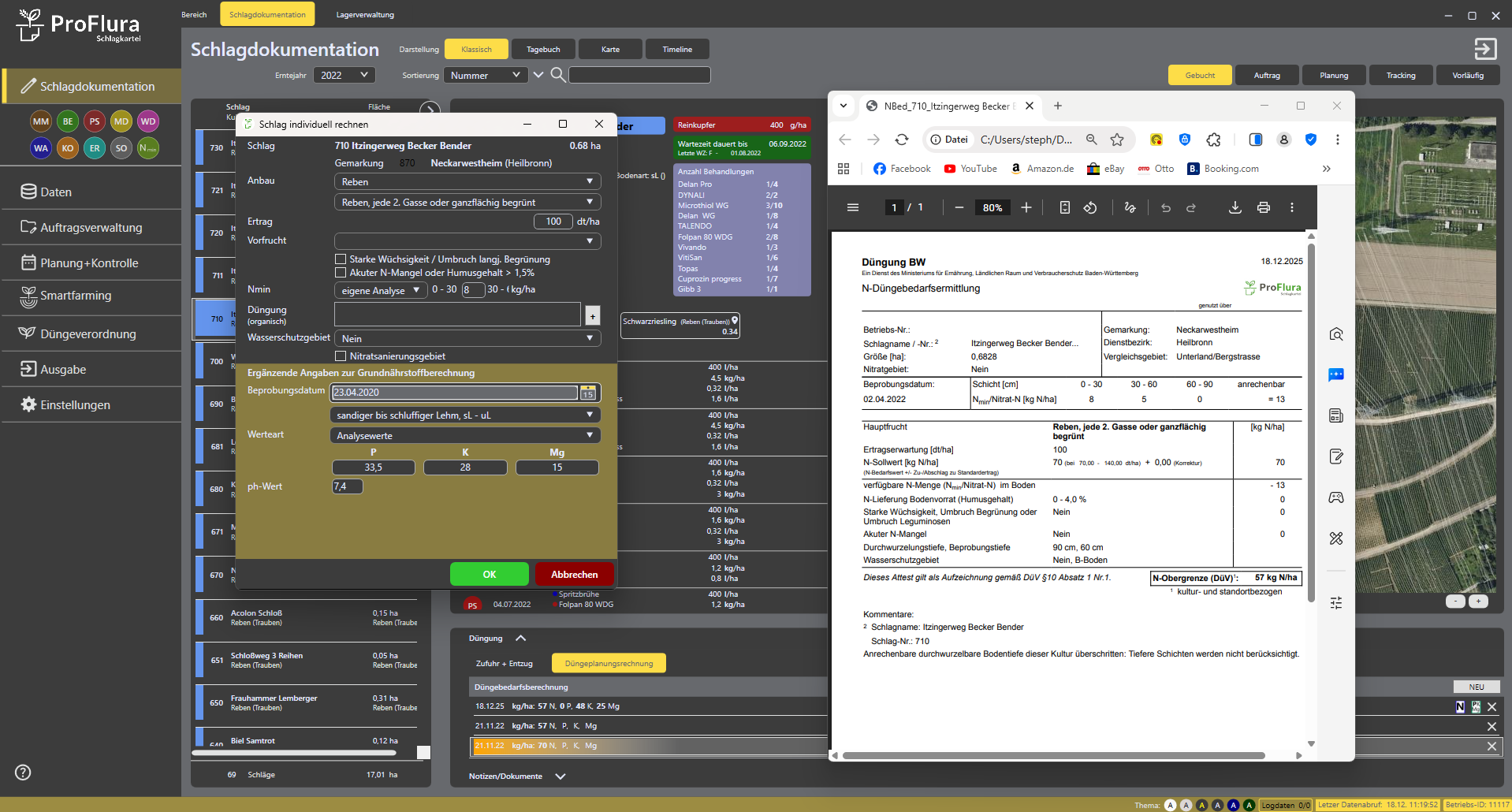
Task: Confirm with the green OK button
Action: tap(489, 574)
